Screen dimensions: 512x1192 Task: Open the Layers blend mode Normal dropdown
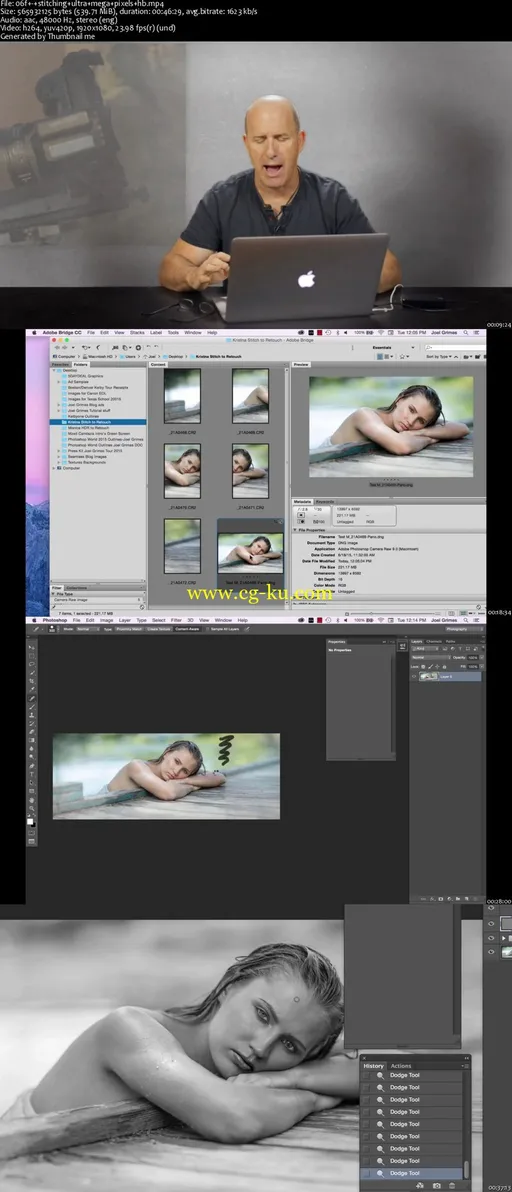click(x=431, y=658)
